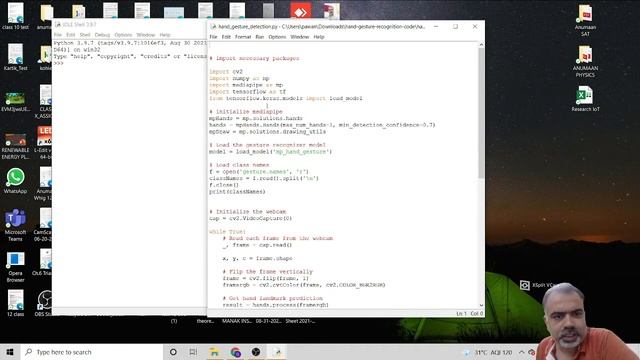Click the weather icon in the system tray
This screenshot has width=640, height=360.
point(466,352)
